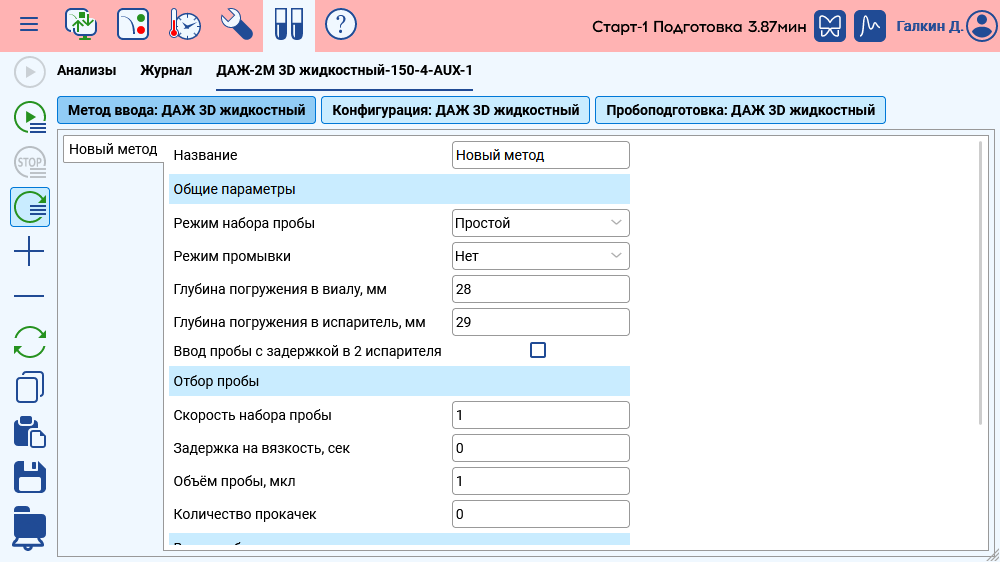Click the 'Конфигурация: ДАЖ 3D жидкостный' button
The width and height of the screenshot is (1000, 562).
[455, 110]
